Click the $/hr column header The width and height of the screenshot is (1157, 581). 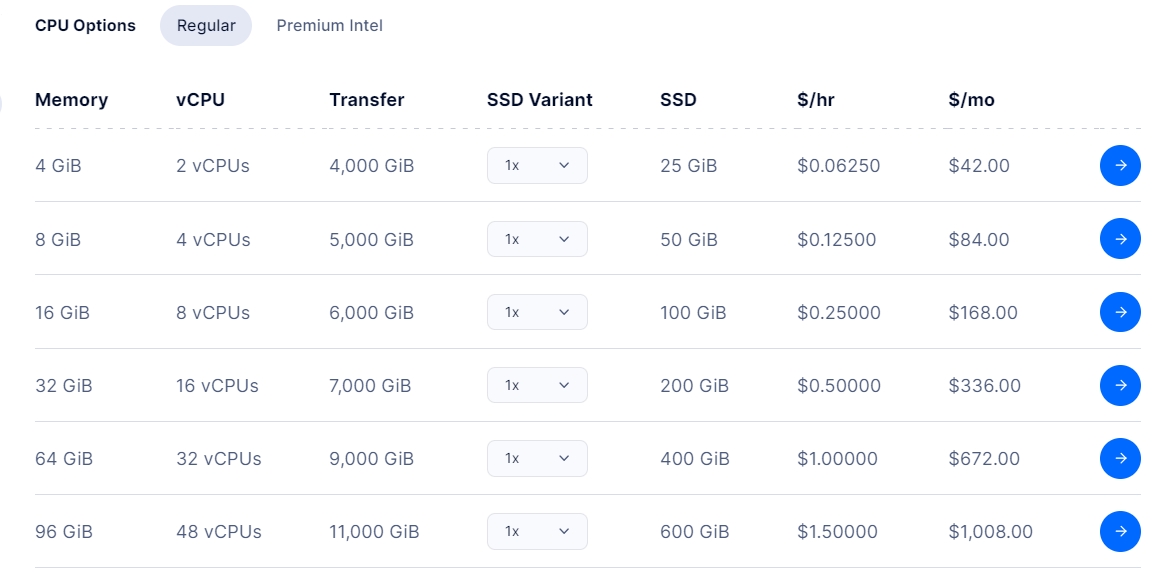click(815, 100)
